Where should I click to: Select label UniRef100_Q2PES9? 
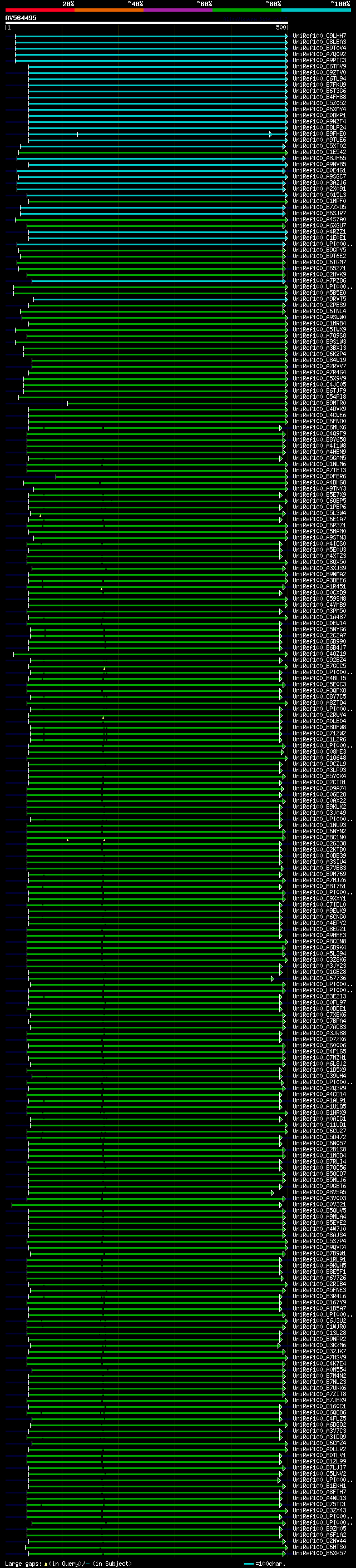319,305
